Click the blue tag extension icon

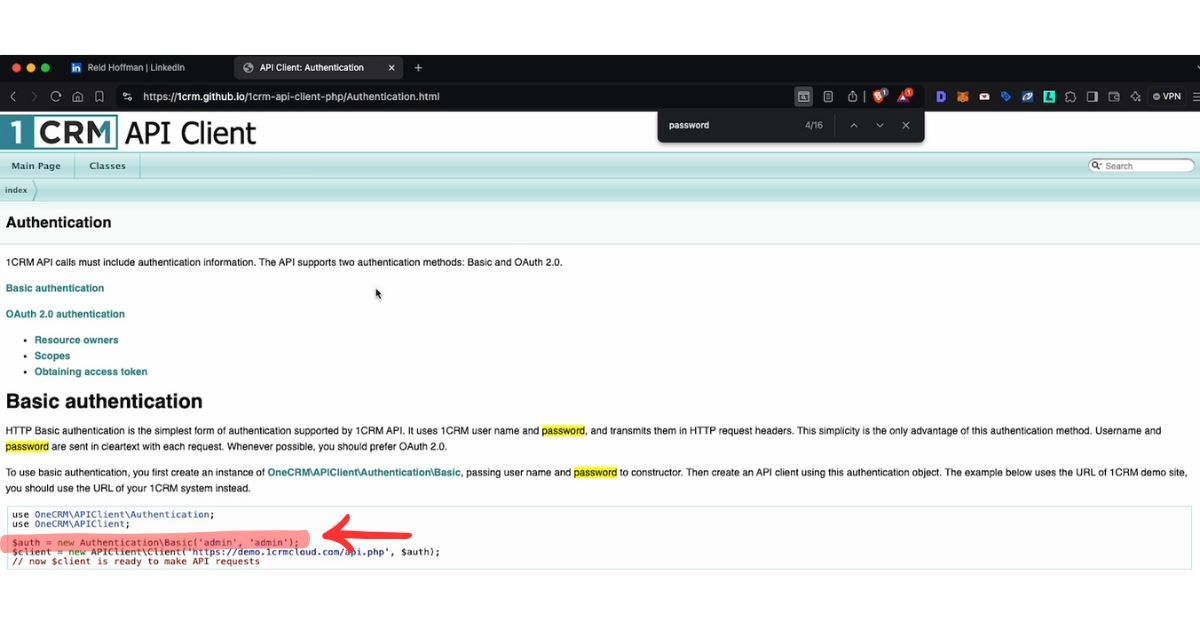(1006, 97)
